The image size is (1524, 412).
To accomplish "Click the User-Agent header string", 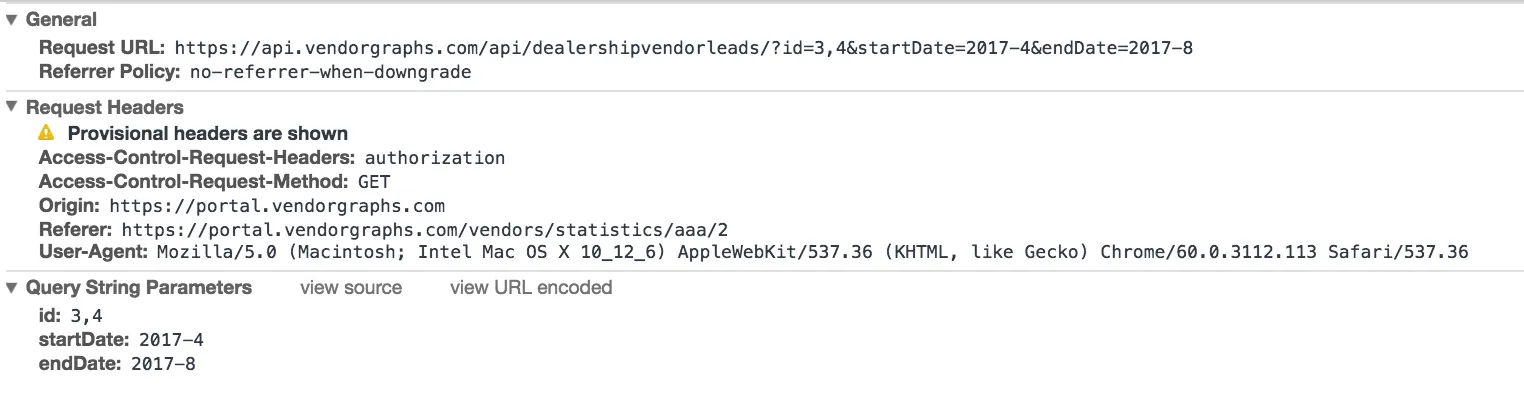I will pos(812,252).
